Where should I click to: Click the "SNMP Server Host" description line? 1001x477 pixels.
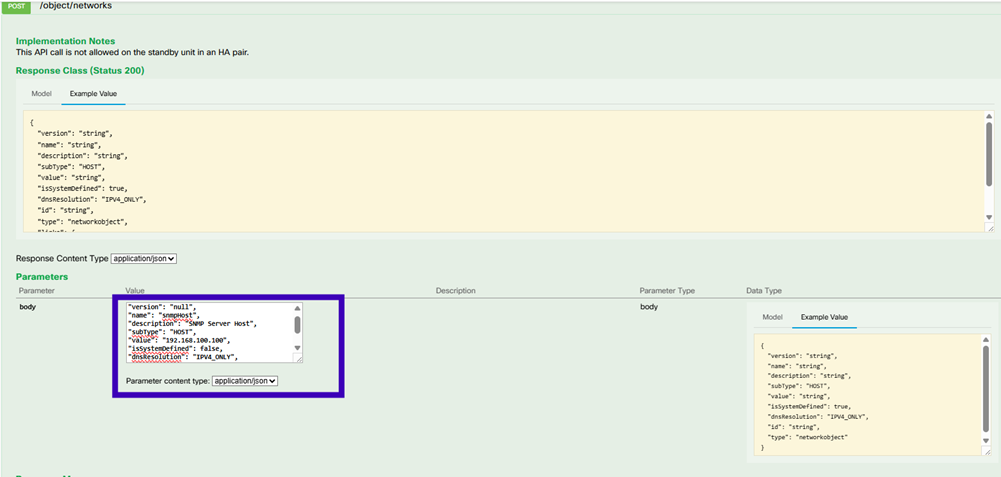193,323
